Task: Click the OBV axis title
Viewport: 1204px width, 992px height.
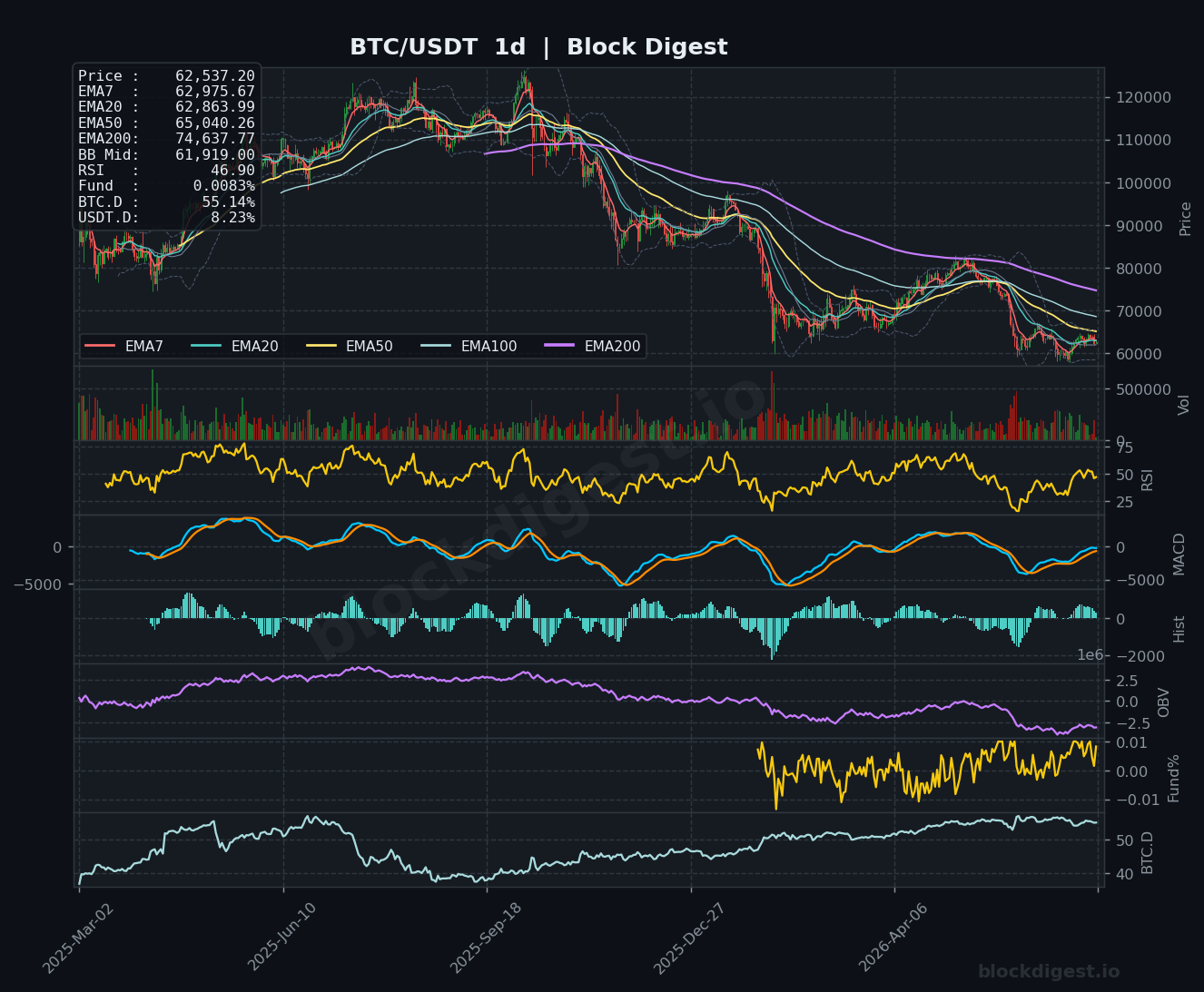Action: 1163,702
